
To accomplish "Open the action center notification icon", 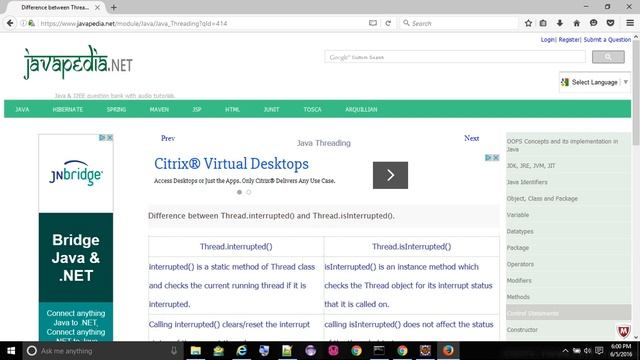I will coord(599,351).
